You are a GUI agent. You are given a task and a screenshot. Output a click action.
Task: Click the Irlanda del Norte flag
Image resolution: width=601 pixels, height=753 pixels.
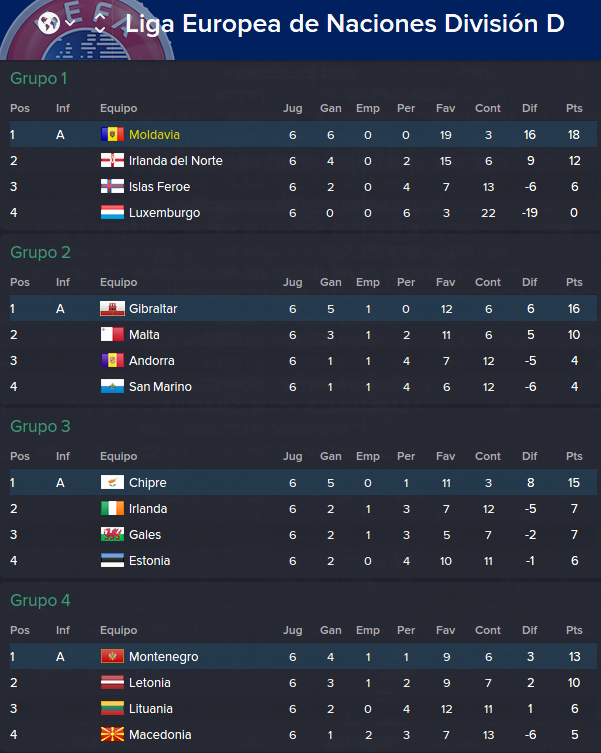pos(112,160)
